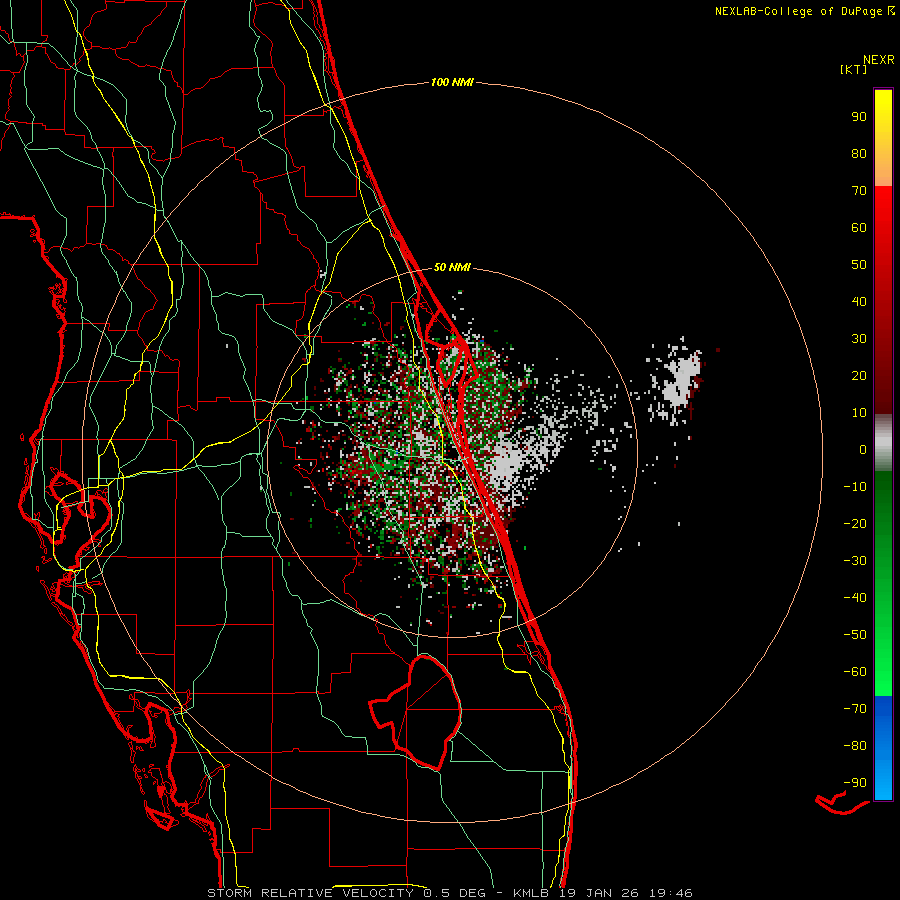900x900 pixels.
Task: Click the "-80" legend value
Action: pyautogui.click(x=855, y=746)
